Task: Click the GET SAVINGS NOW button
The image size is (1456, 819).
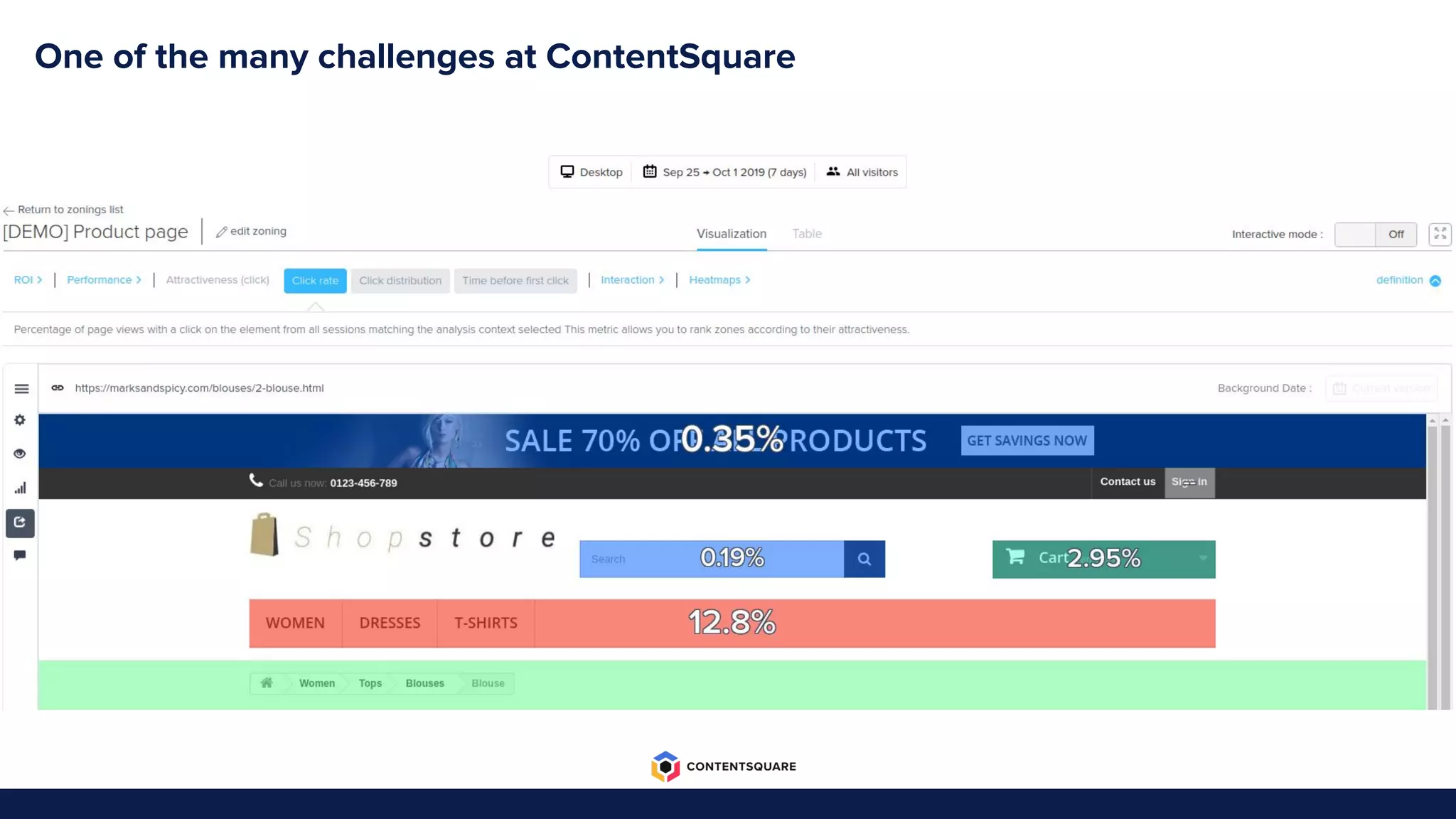Action: (1027, 441)
